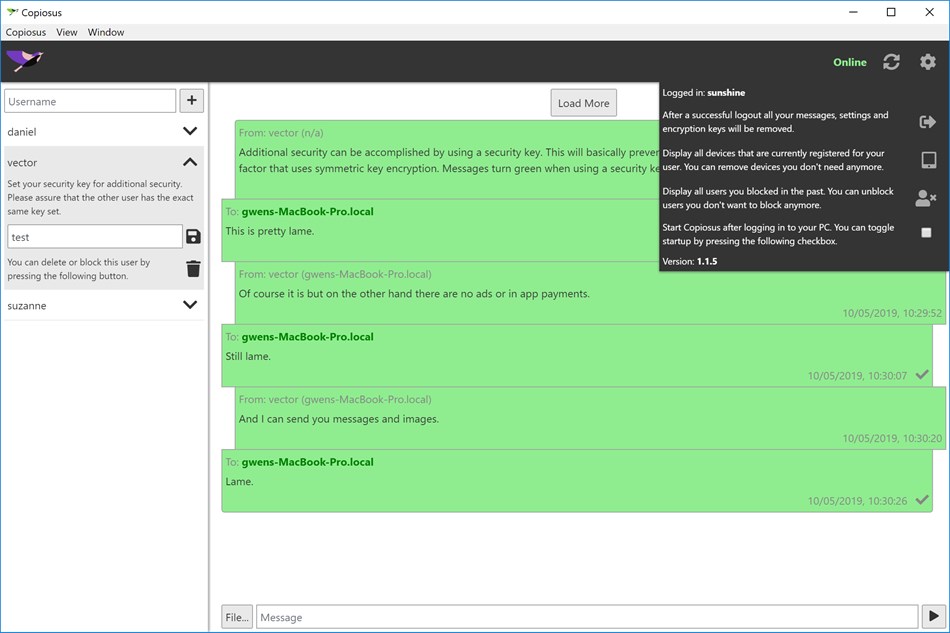
Task: Open settings via the gear icon
Action: click(x=927, y=62)
